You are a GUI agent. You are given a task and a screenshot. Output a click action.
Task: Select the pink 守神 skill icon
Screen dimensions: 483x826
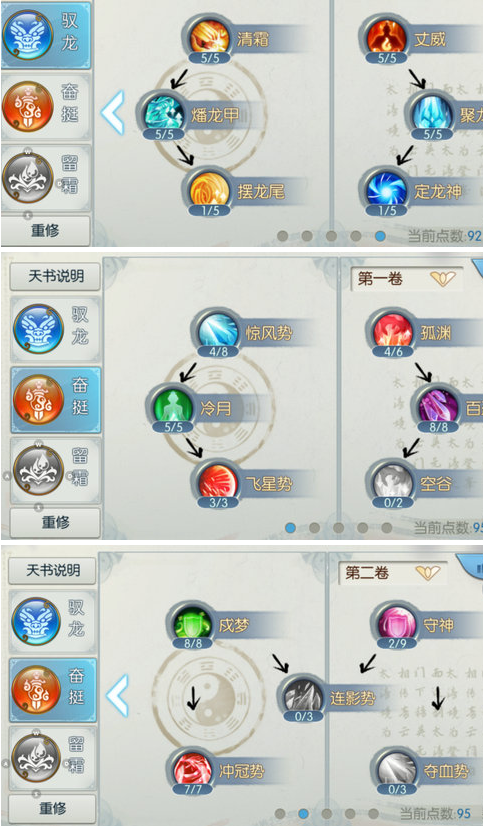tap(397, 625)
